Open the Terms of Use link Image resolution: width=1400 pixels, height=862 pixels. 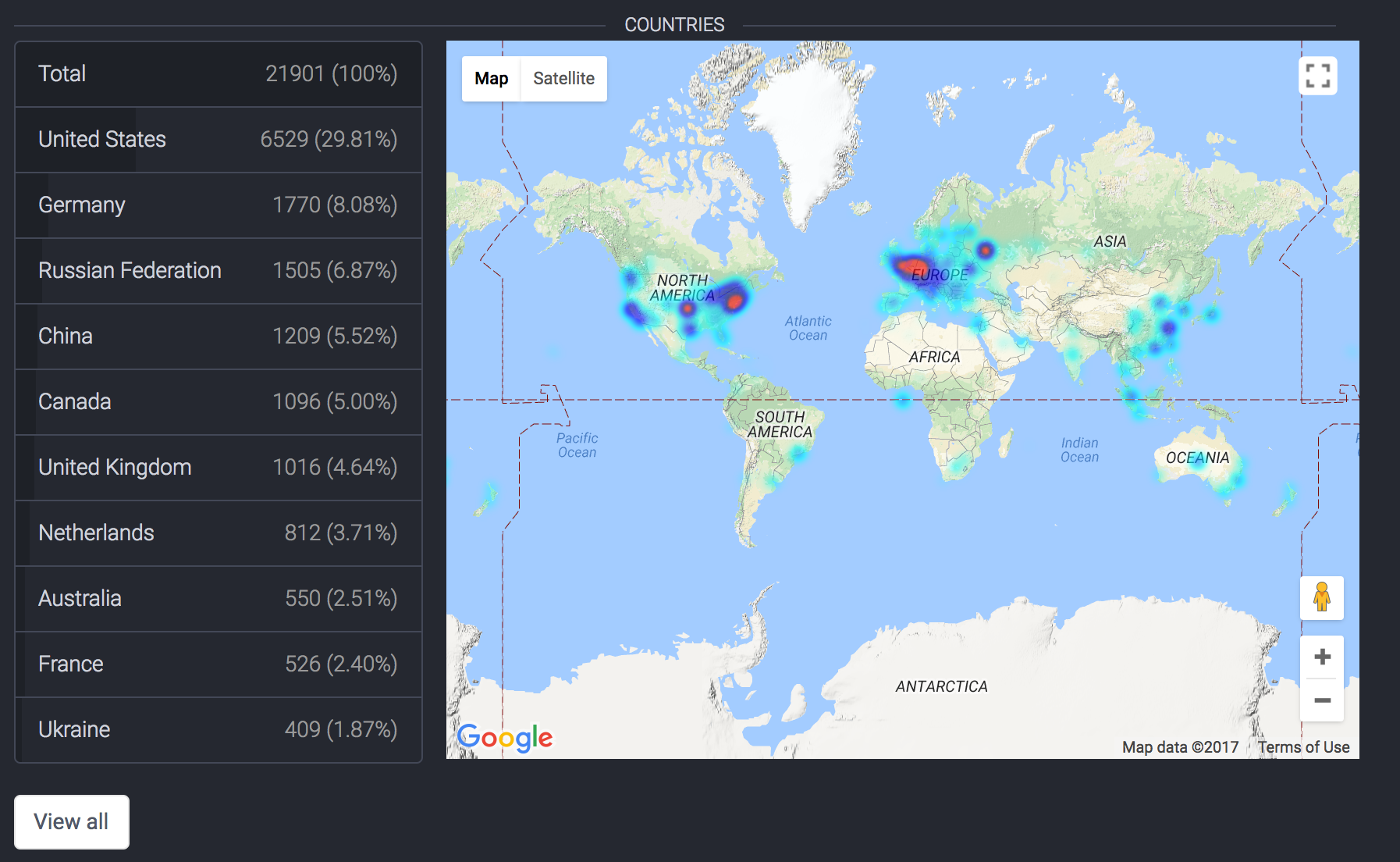(x=1303, y=747)
